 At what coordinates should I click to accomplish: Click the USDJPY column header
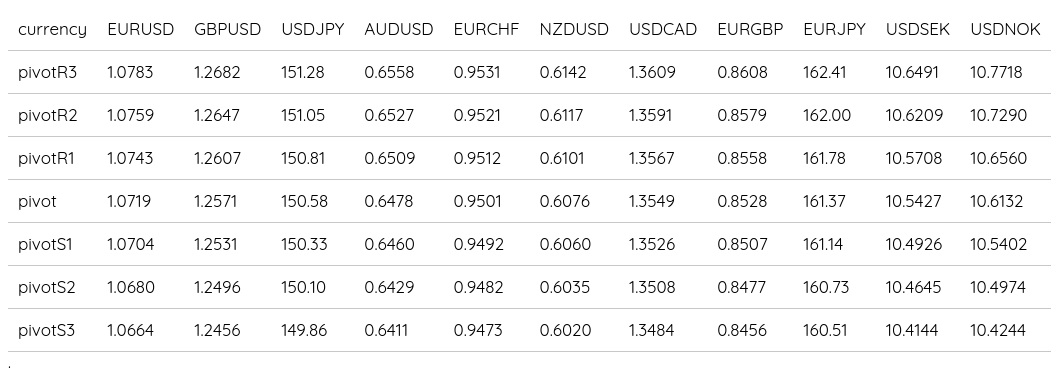click(x=312, y=30)
